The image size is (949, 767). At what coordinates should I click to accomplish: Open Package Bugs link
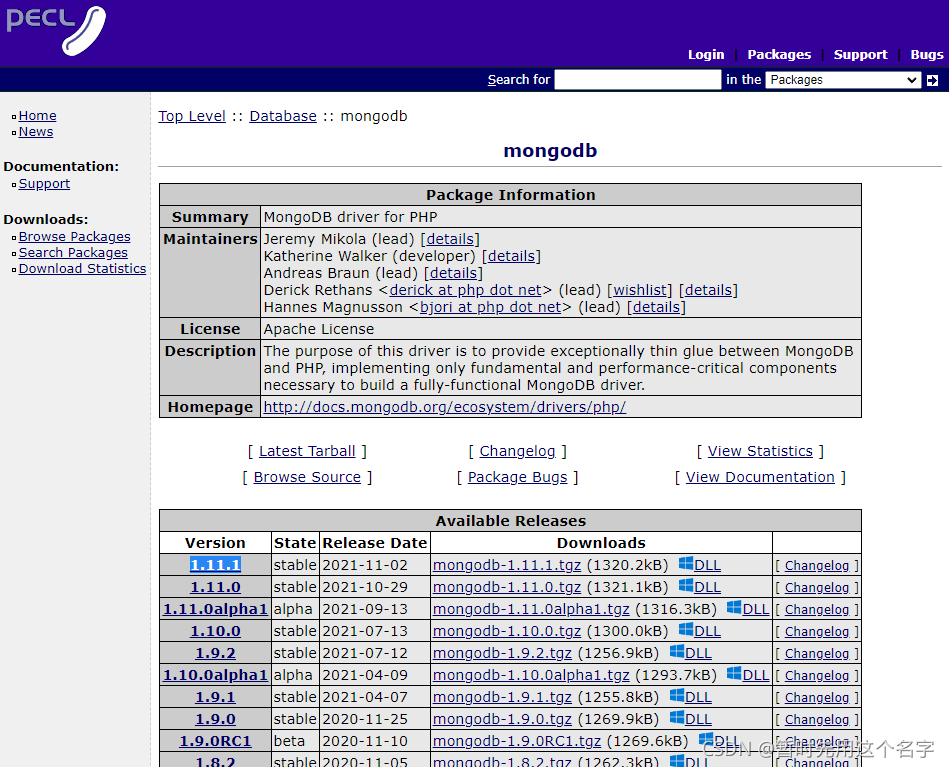[517, 477]
